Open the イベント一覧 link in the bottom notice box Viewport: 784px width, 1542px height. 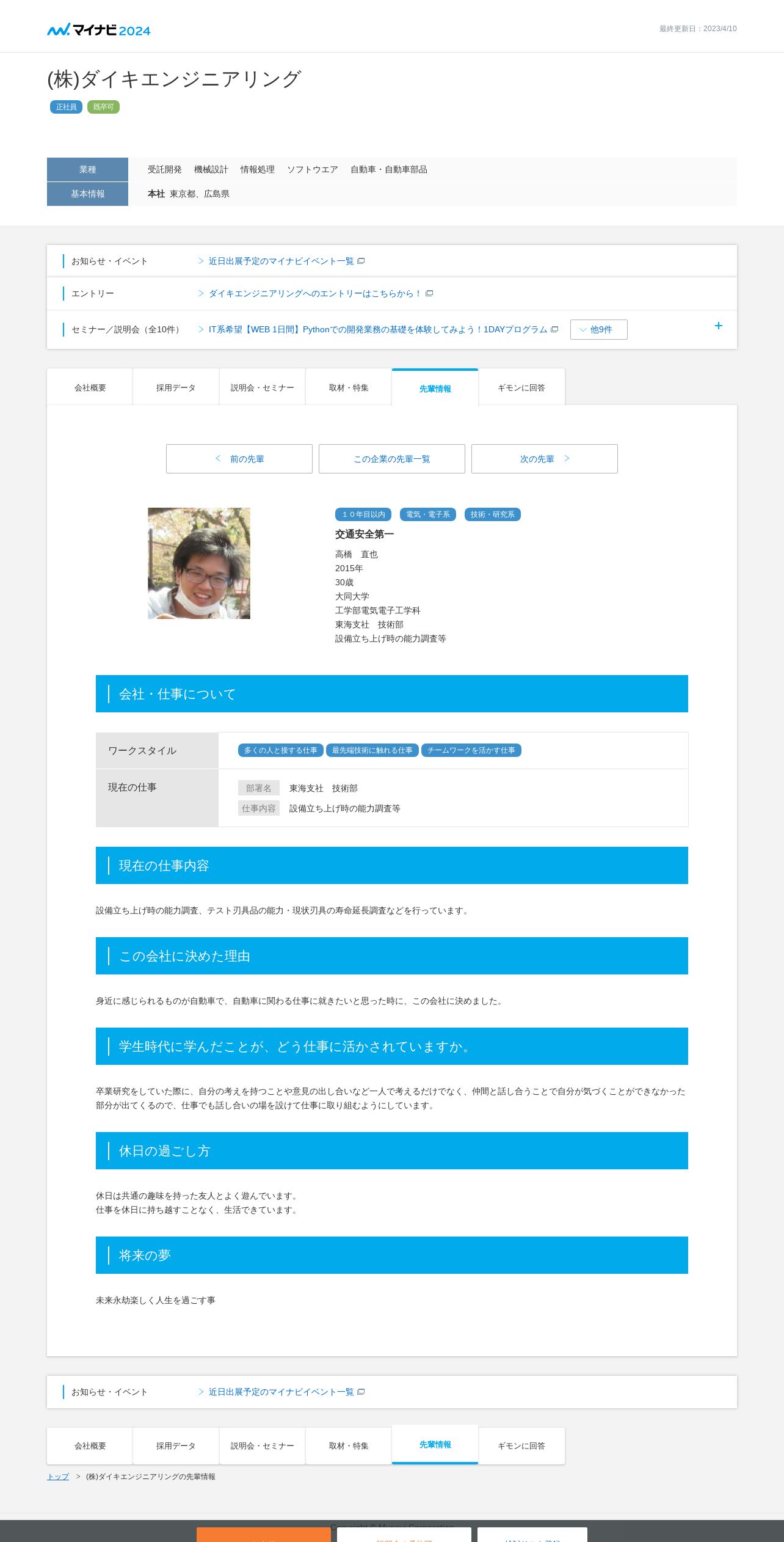(x=281, y=1392)
